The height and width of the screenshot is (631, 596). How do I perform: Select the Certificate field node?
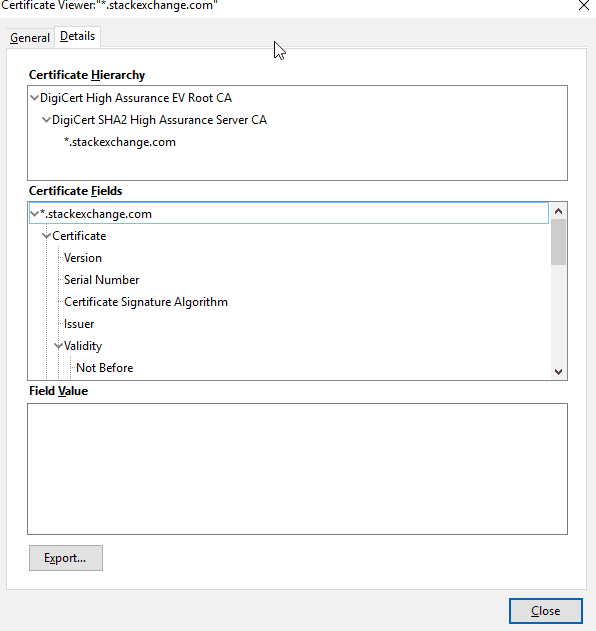point(79,236)
